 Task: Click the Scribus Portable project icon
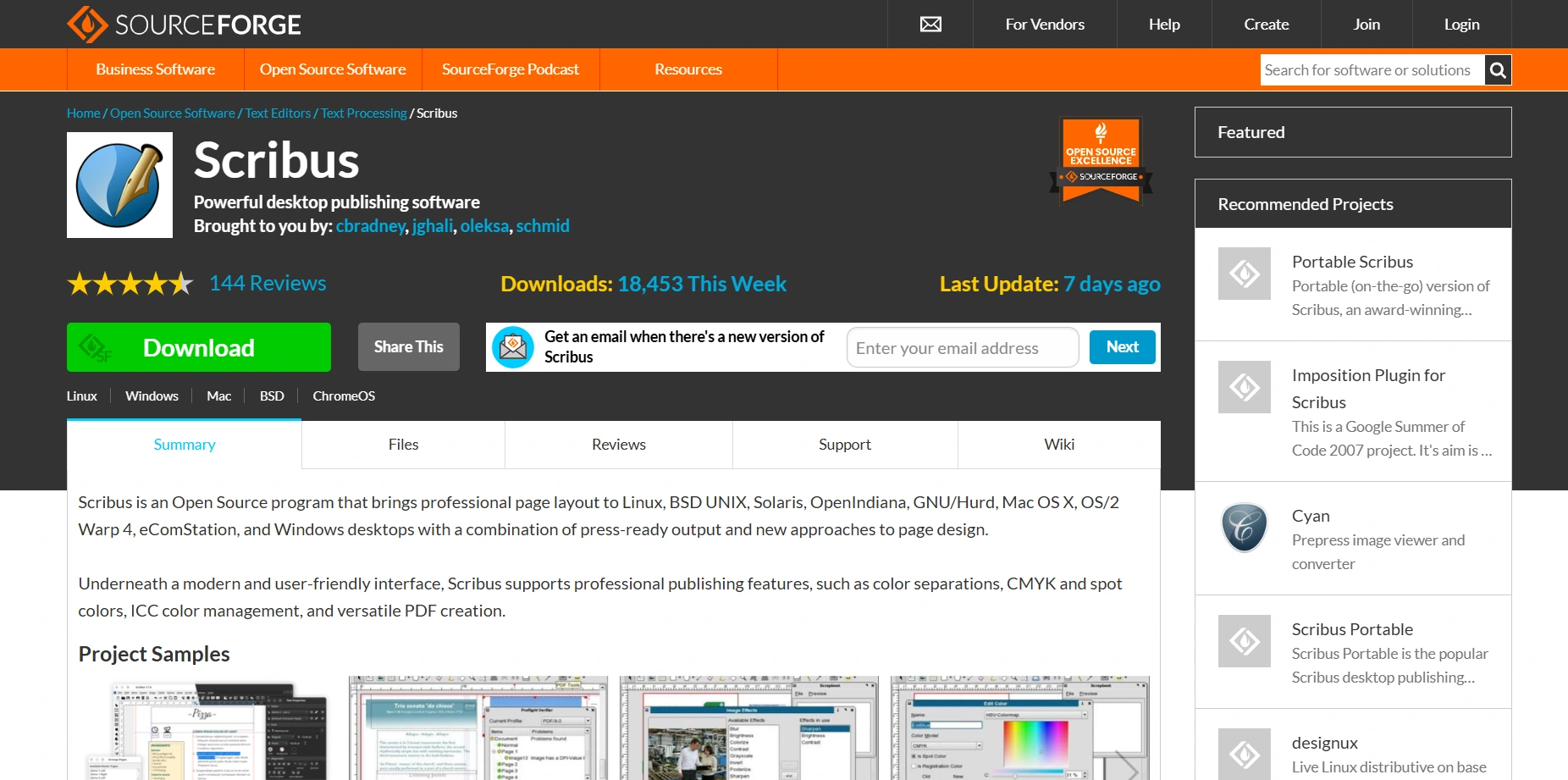pyautogui.click(x=1245, y=641)
